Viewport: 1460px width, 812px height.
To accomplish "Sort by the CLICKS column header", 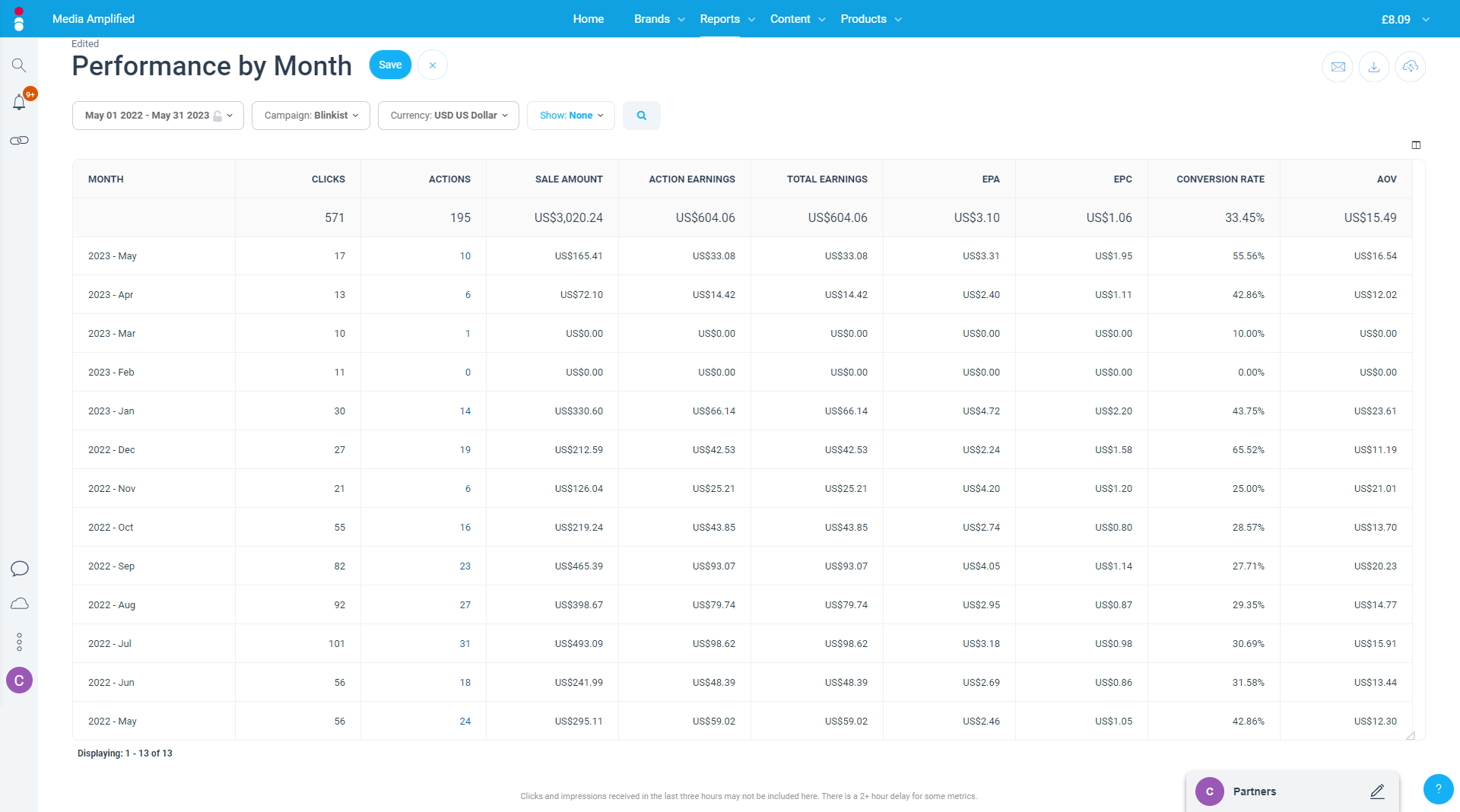I will [x=328, y=179].
